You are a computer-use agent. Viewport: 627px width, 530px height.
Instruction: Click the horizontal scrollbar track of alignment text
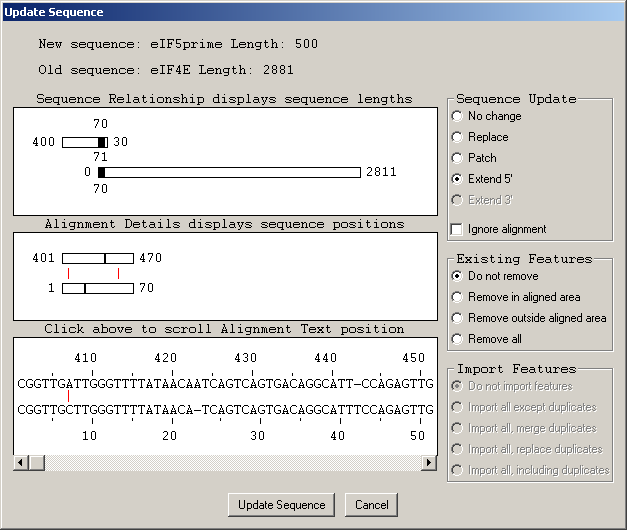tap(230, 462)
